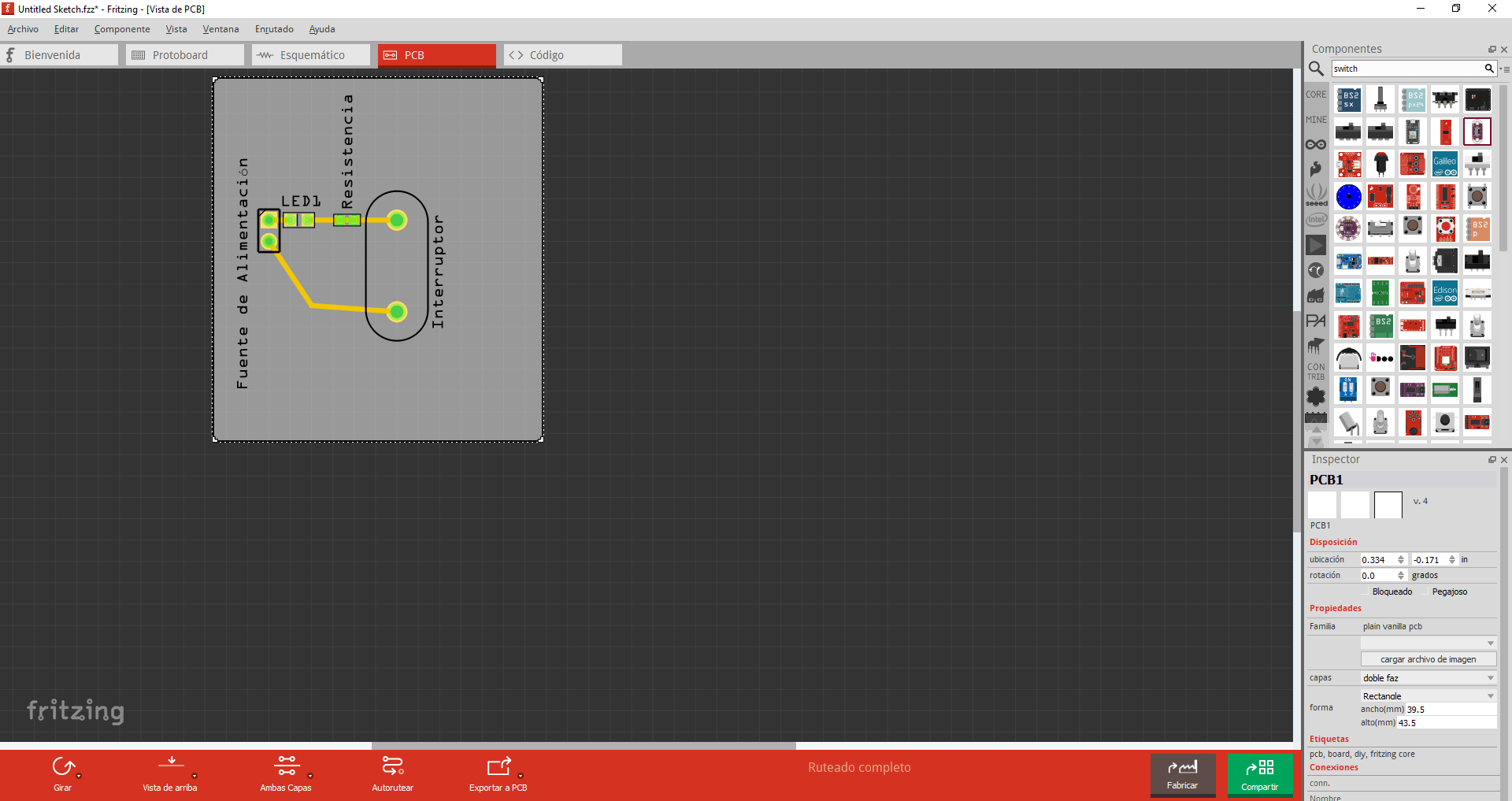Open the Seeed parts bin

tap(1316, 194)
